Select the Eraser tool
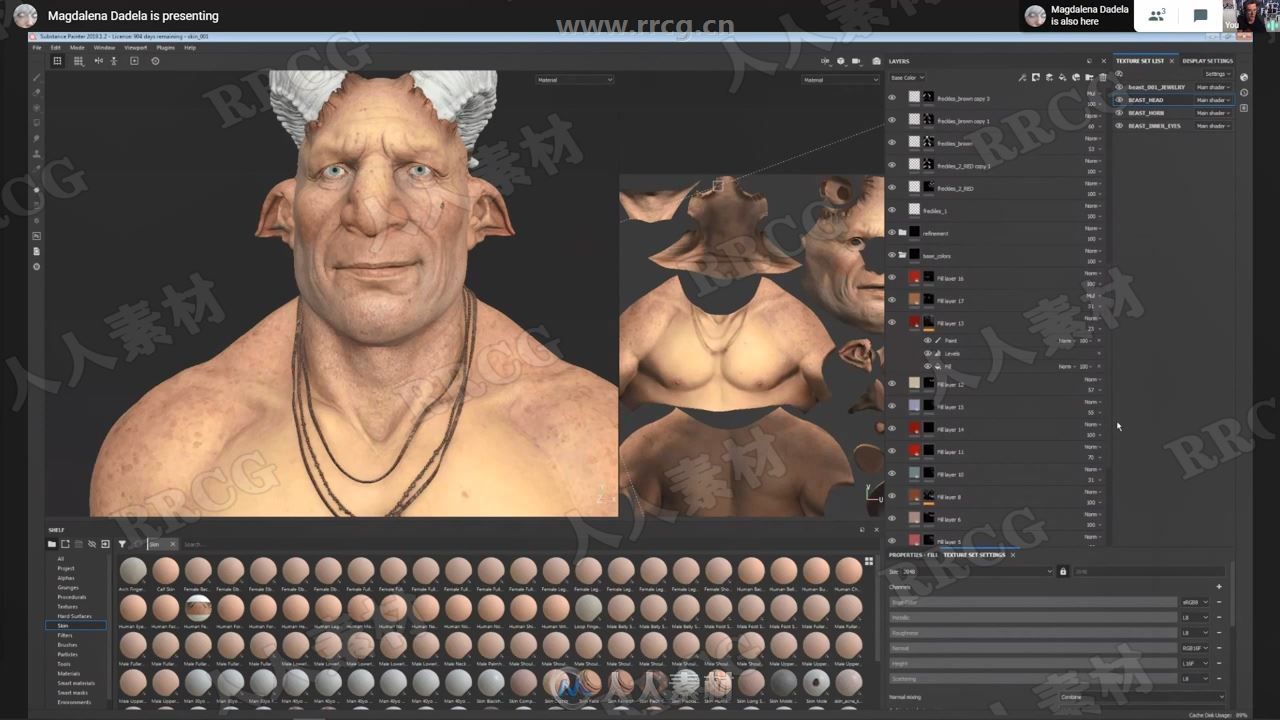The height and width of the screenshot is (720, 1280). pyautogui.click(x=36, y=93)
